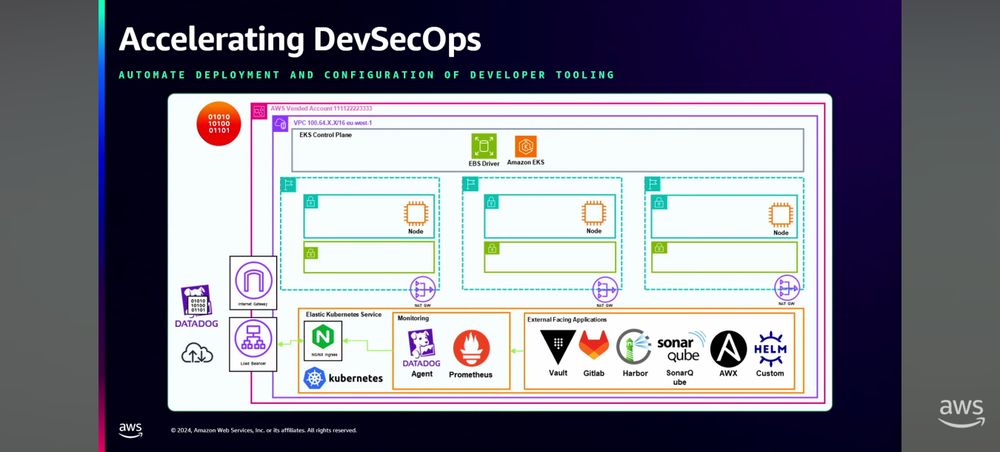Click the red binary code circle icon
Viewport: 1000px width, 452px height.
[x=219, y=124]
